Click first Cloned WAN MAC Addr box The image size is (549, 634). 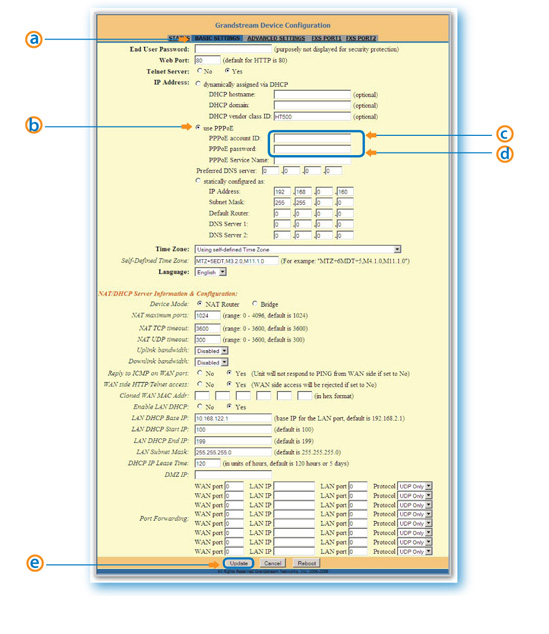[x=202, y=396]
